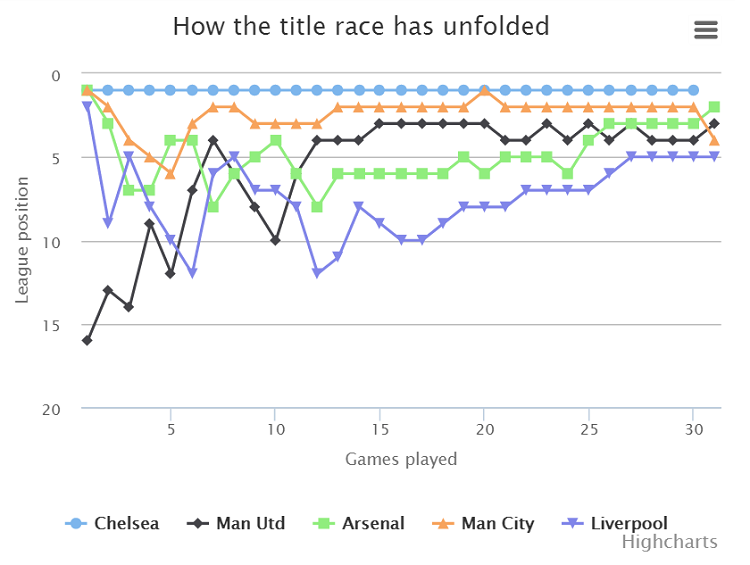Image resolution: width=750 pixels, height=565 pixels.
Task: Click Arsenal's last data point at game 31
Action: [x=714, y=107]
